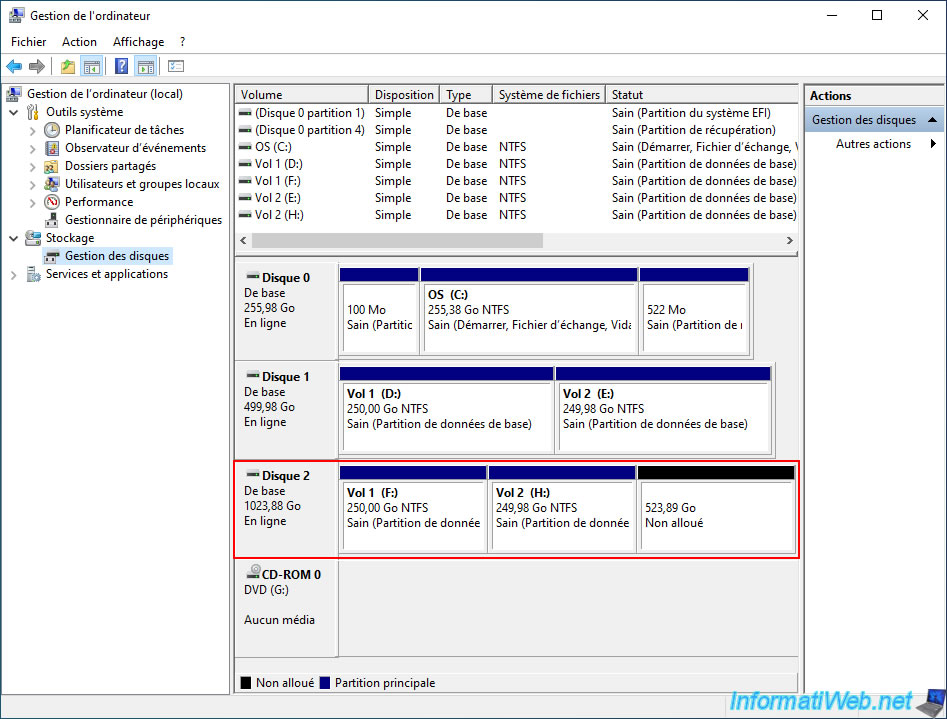Click the Up one level folder icon
The height and width of the screenshot is (719, 947).
point(67,67)
